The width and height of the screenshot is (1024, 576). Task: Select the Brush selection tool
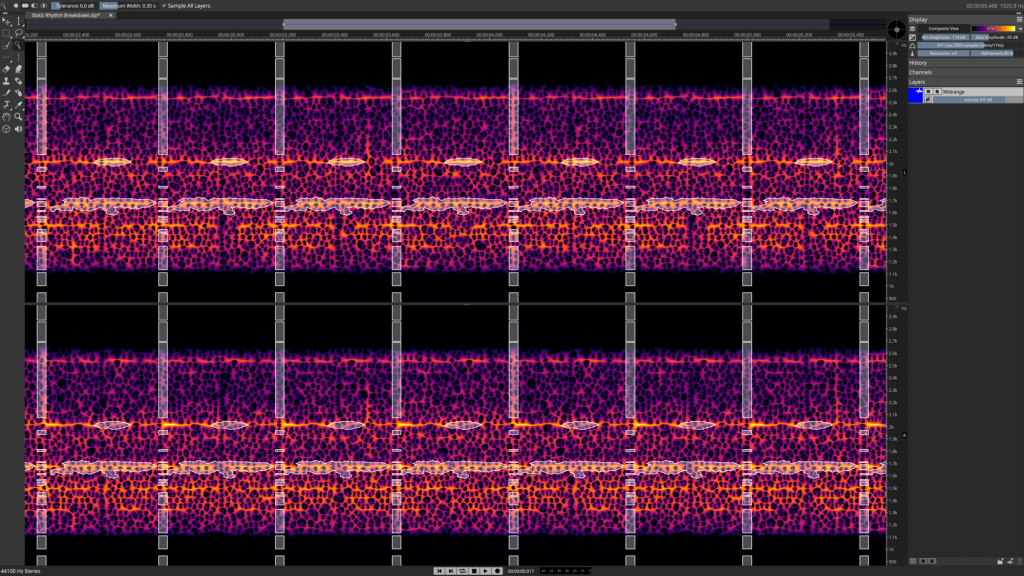[7, 45]
